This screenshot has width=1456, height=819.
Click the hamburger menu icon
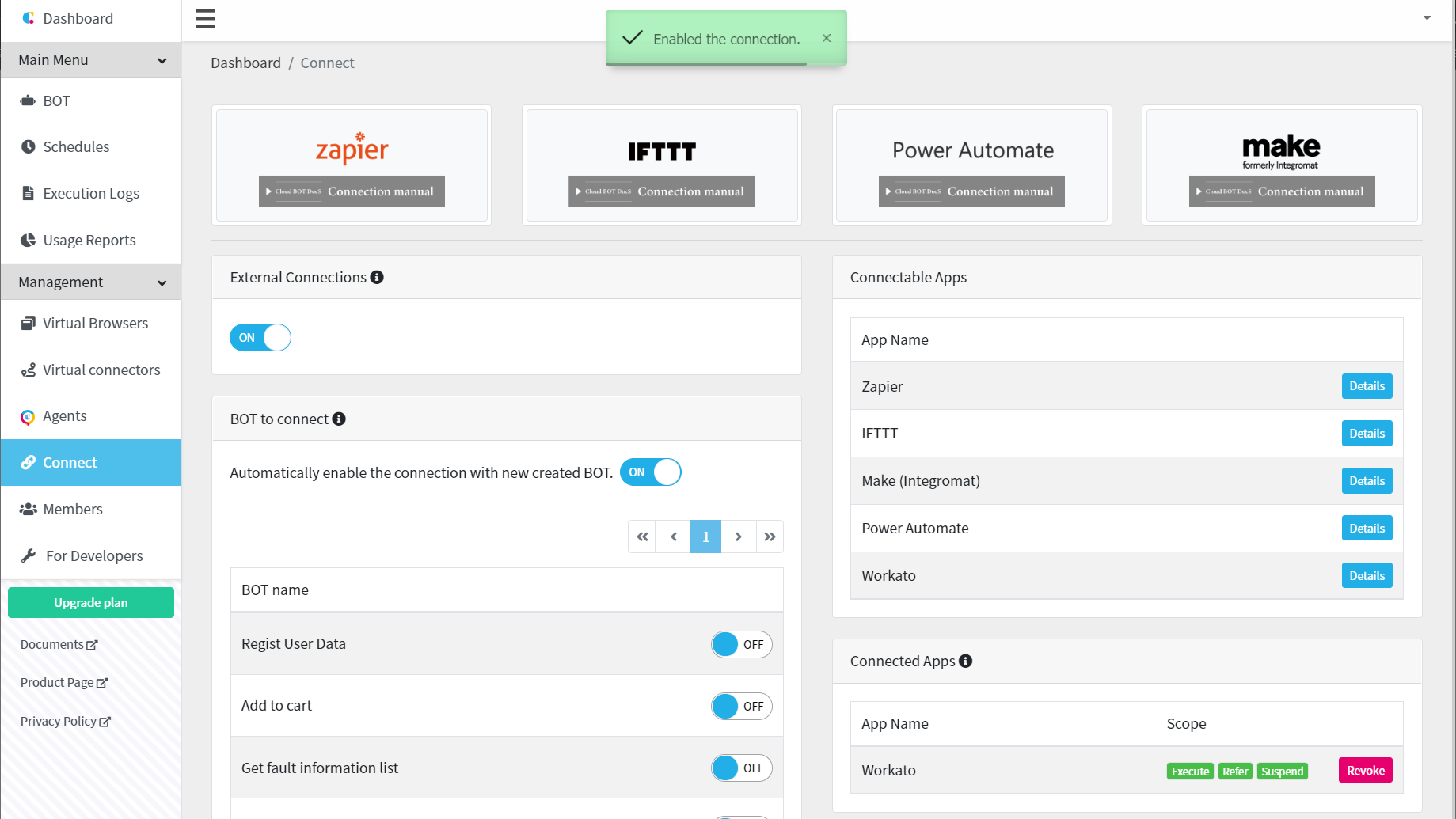point(205,19)
